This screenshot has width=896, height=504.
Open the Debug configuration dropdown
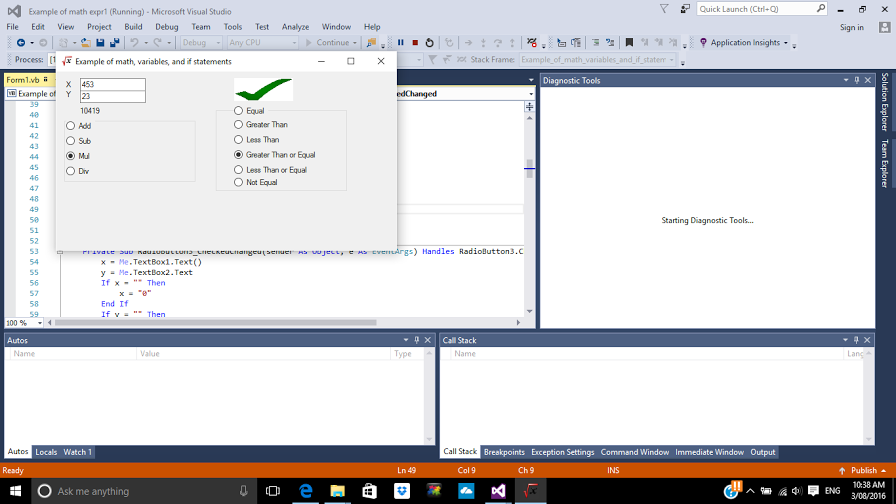coord(201,43)
